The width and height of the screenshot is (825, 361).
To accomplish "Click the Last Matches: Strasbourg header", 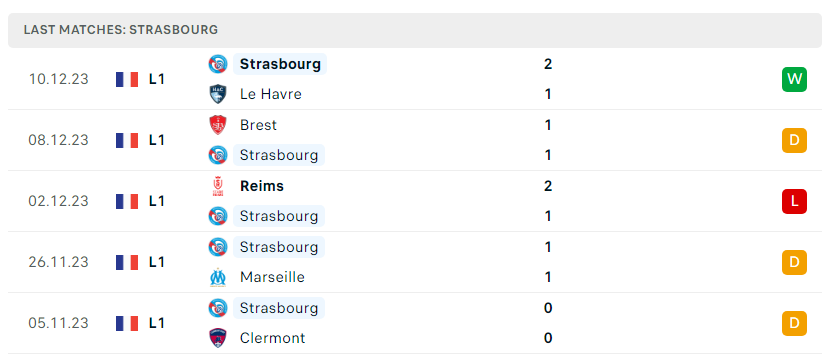I will pos(120,30).
